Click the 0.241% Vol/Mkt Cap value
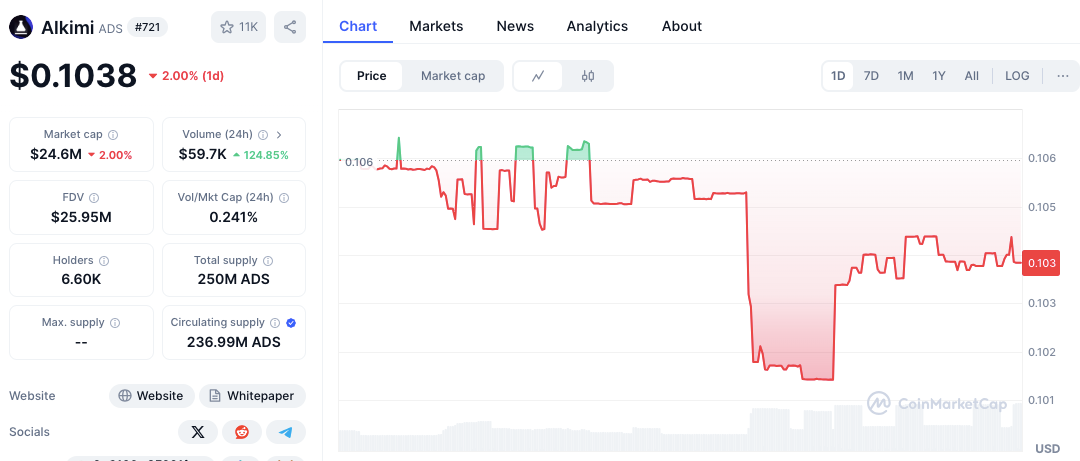This screenshot has height=461, width=1080. pos(233,218)
